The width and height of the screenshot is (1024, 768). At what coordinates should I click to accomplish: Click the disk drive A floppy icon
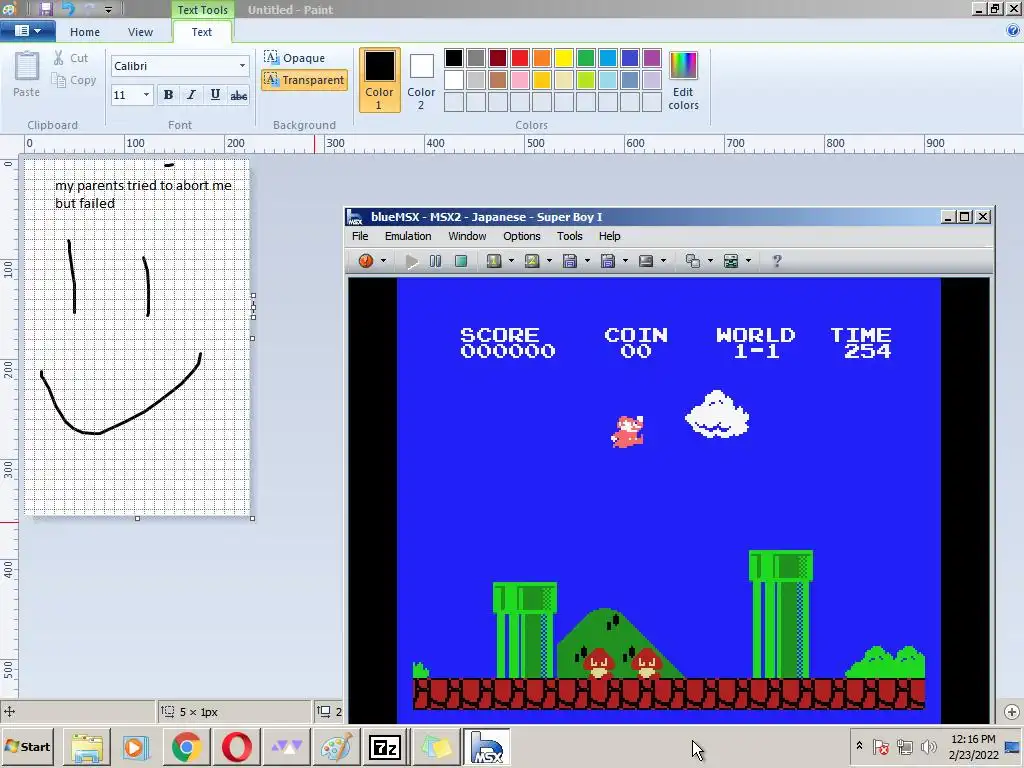click(x=569, y=261)
